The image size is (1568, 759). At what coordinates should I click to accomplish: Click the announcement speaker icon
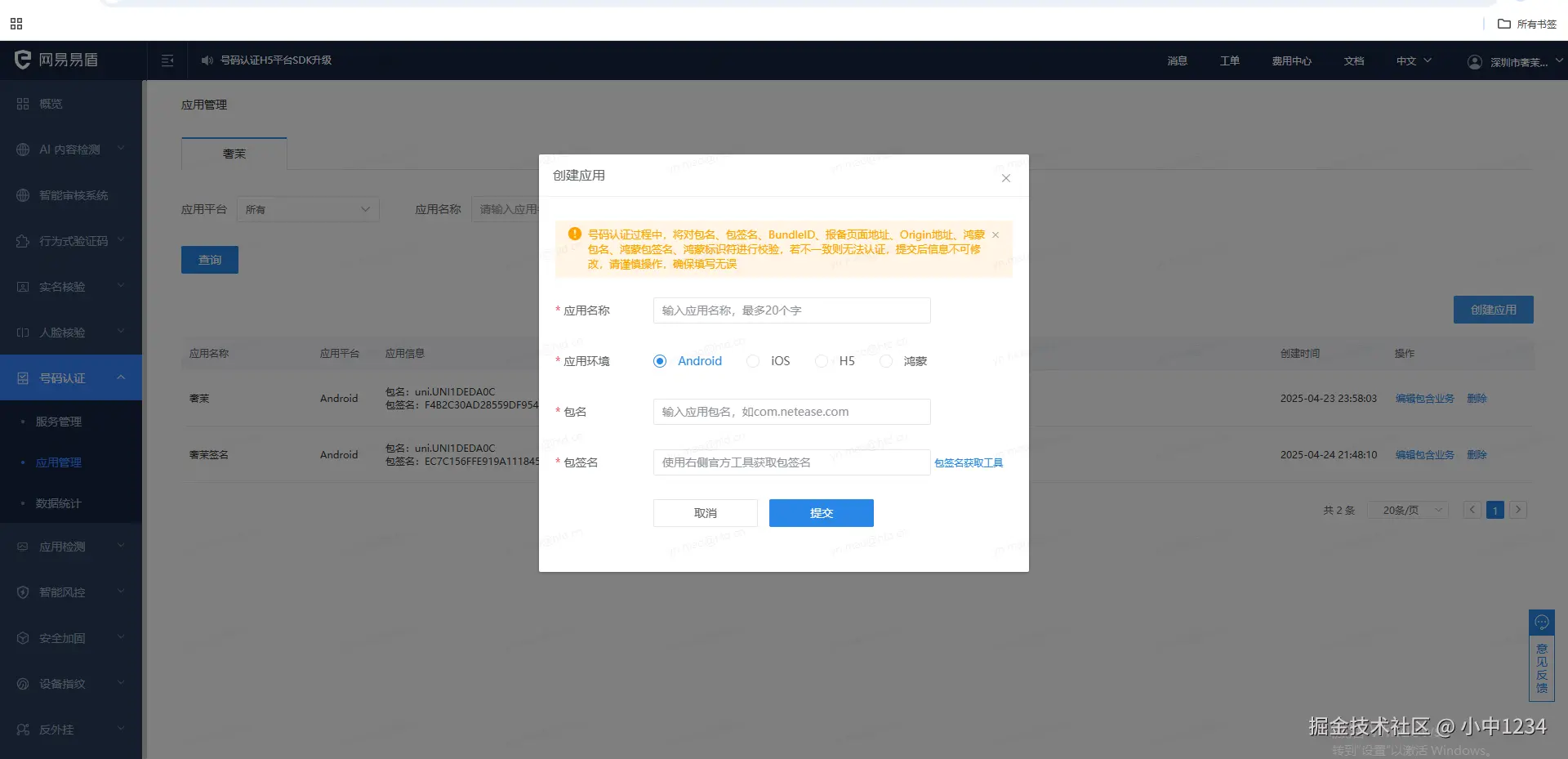click(207, 60)
